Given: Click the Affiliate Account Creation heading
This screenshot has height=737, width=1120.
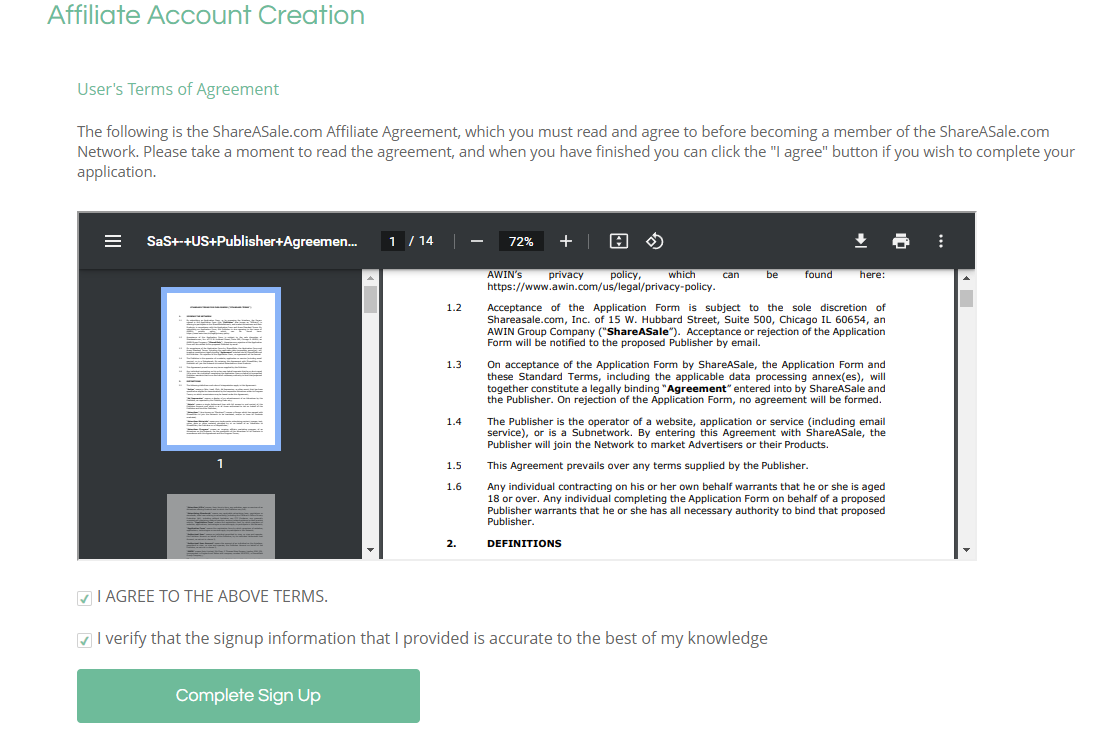Looking at the screenshot, I should (x=206, y=15).
